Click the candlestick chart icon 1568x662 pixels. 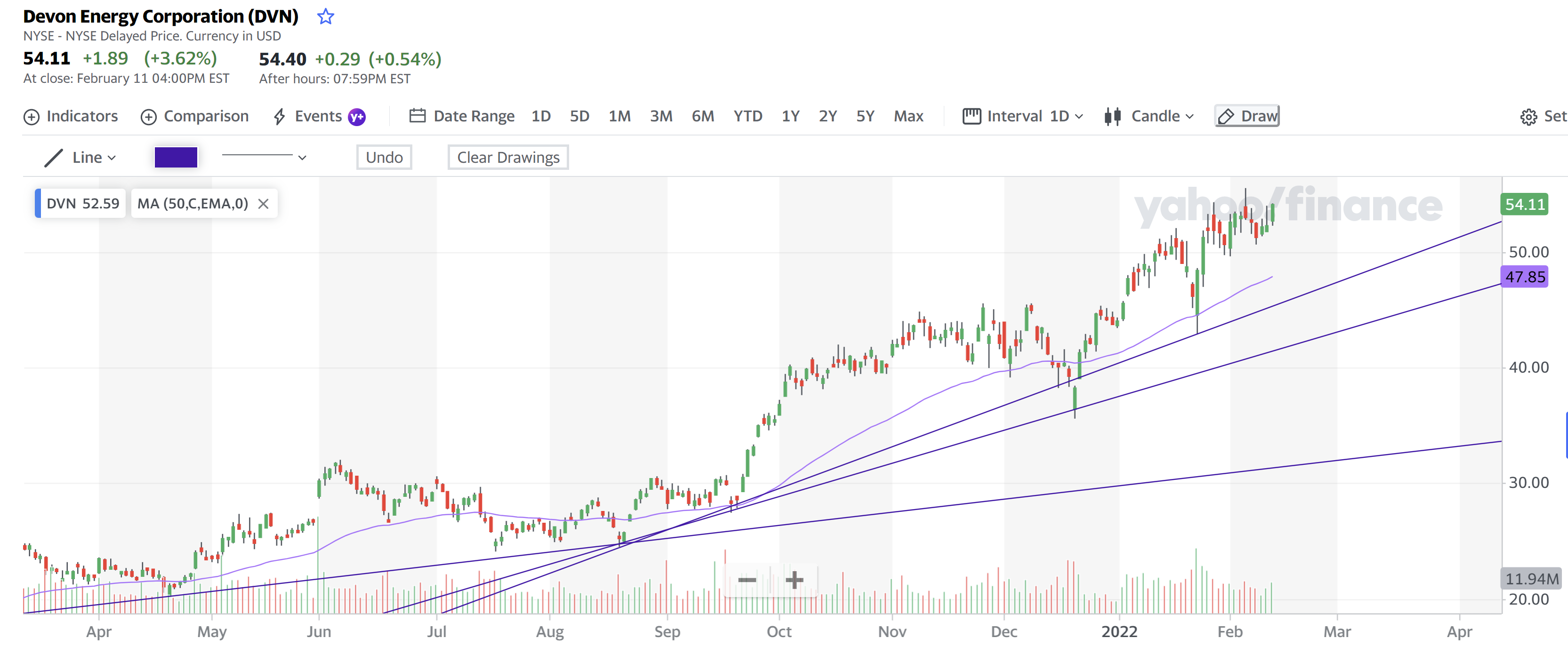pyautogui.click(x=1113, y=116)
